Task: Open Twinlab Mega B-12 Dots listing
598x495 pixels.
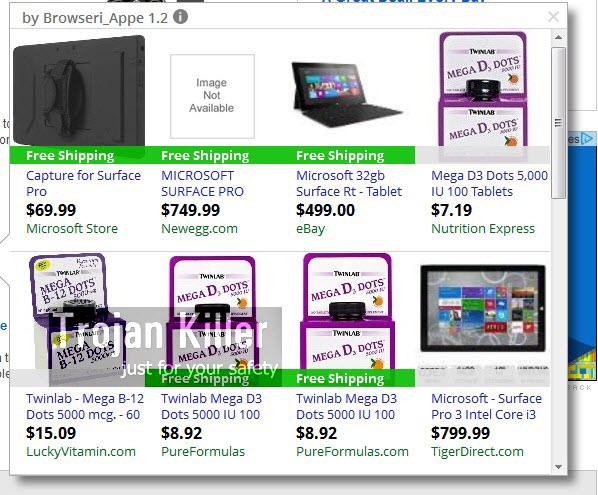Action: tap(85, 407)
